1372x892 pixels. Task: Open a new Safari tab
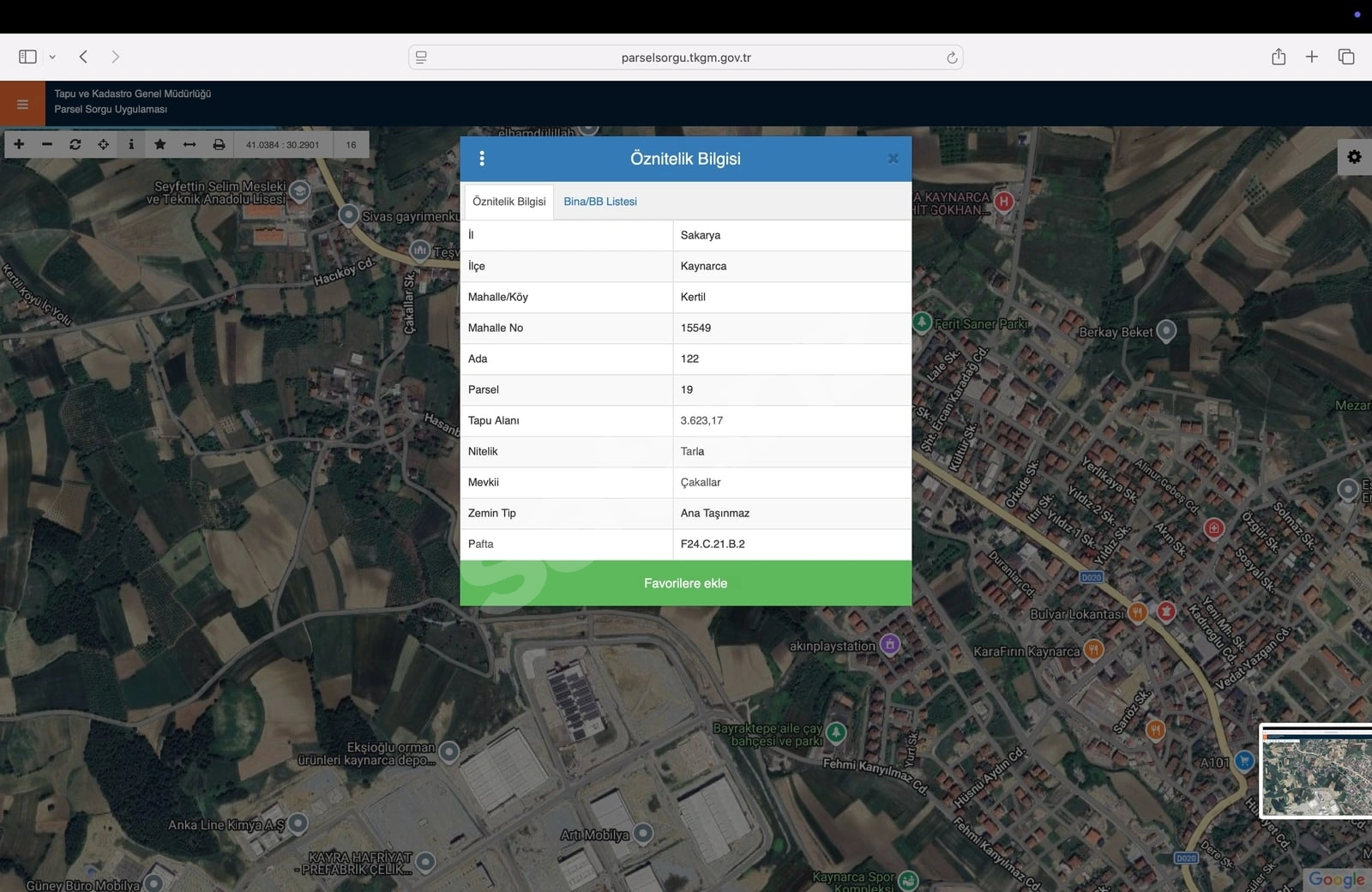click(1312, 57)
